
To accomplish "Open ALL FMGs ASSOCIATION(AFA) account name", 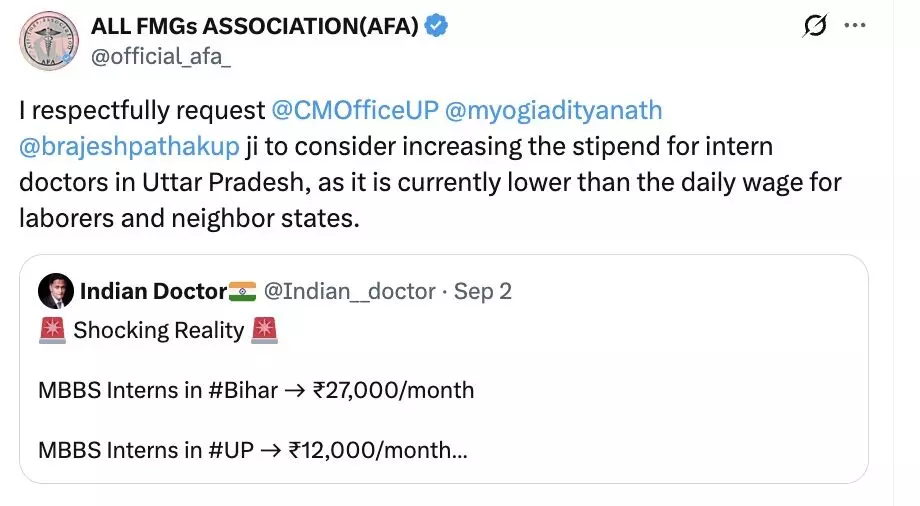I will click(254, 27).
